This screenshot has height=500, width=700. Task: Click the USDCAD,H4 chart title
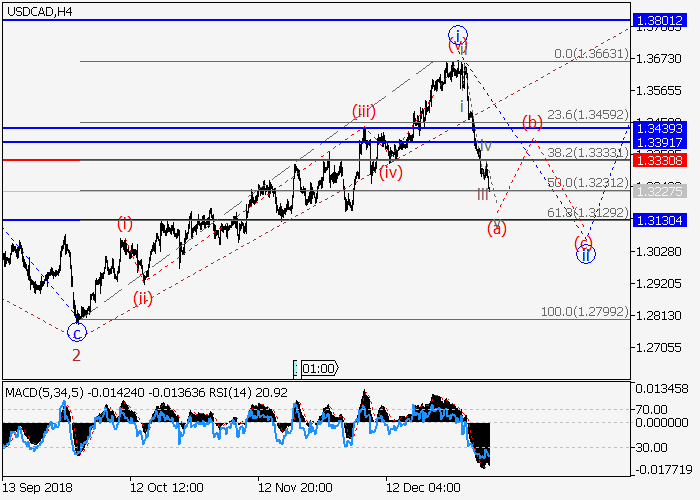[38, 11]
